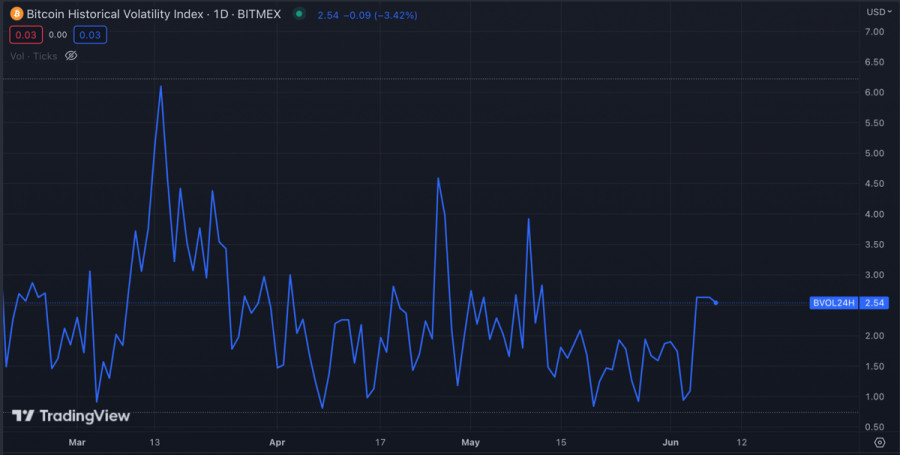Screen dimensions: 900x455
Task: Click the blue 0.03 buy price box
Action: [x=91, y=36]
